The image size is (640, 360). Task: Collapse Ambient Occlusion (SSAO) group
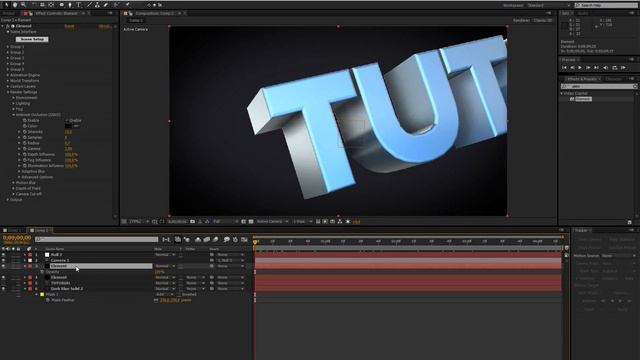pyautogui.click(x=13, y=115)
